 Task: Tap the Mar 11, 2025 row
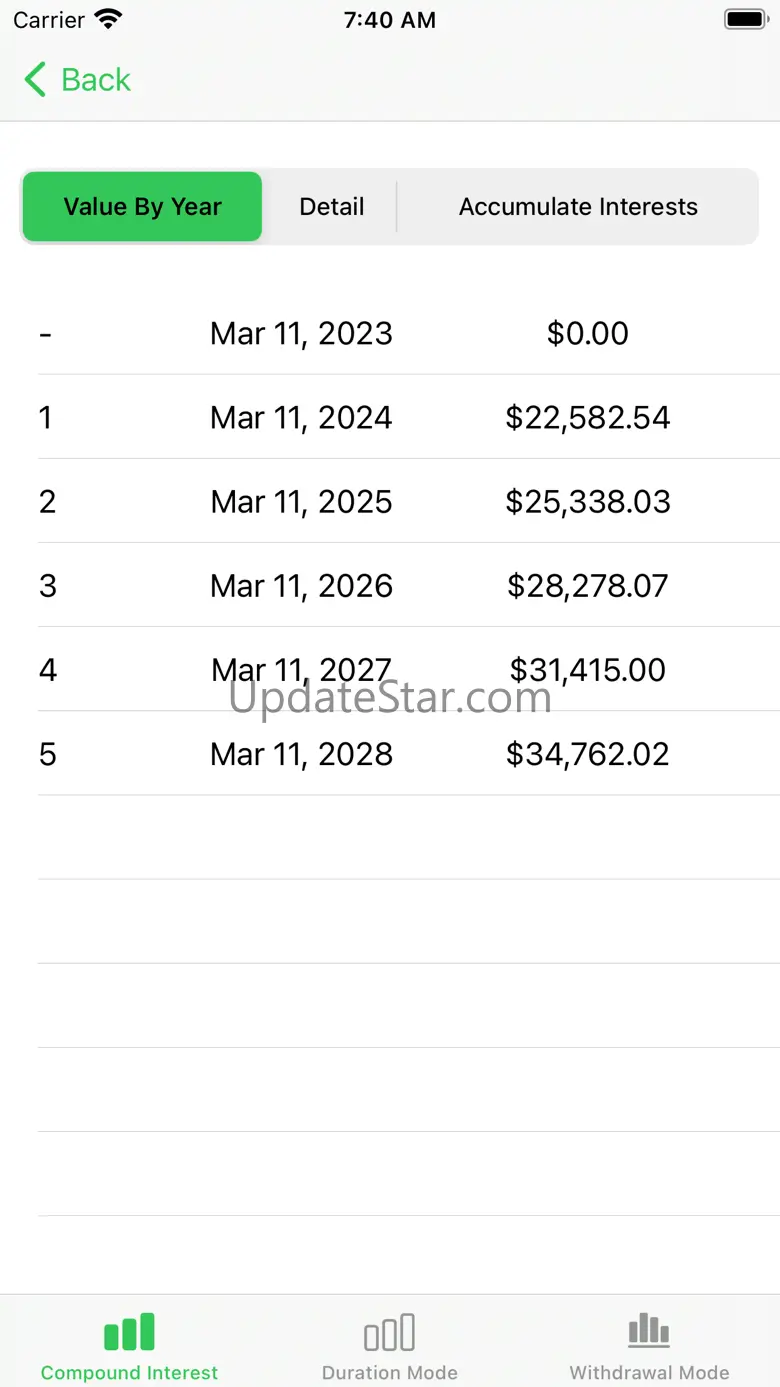pyautogui.click(x=301, y=501)
